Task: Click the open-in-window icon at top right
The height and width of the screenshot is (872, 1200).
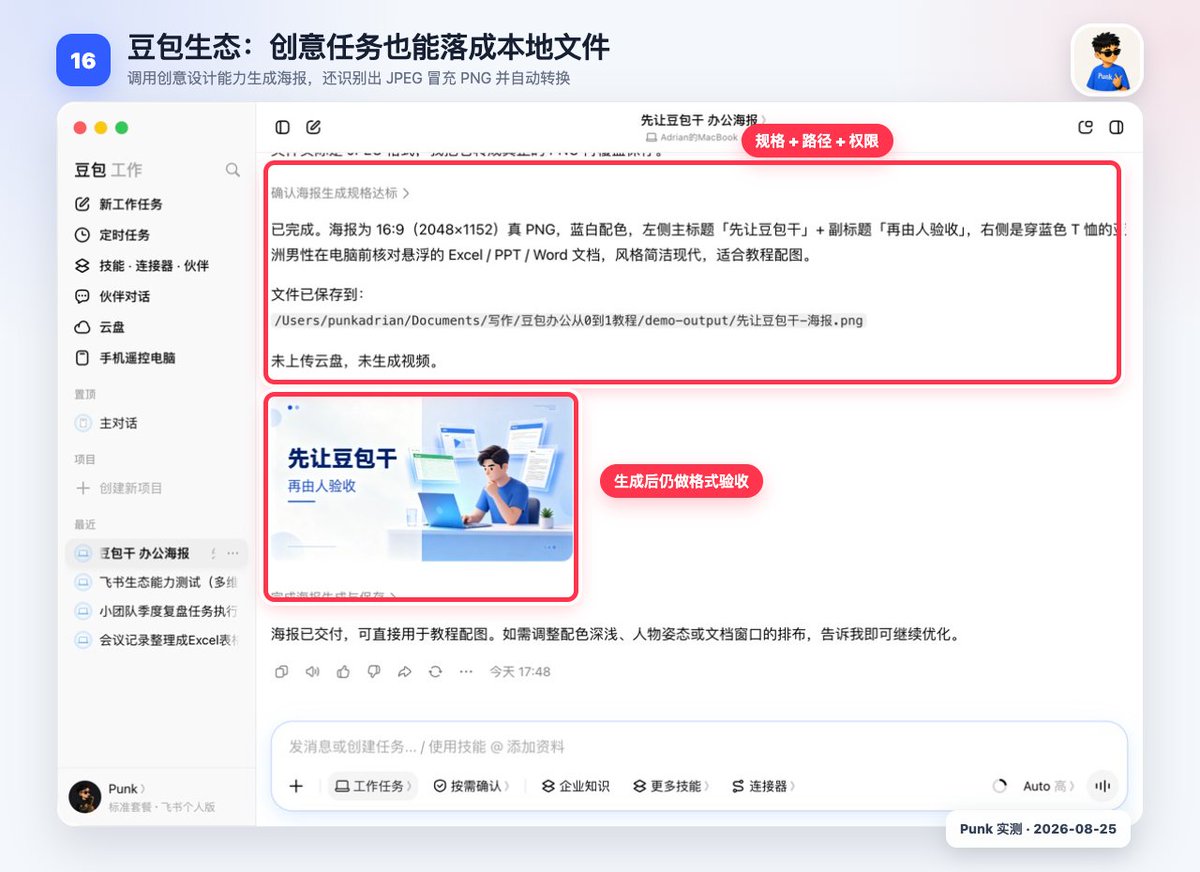Action: (x=1085, y=127)
